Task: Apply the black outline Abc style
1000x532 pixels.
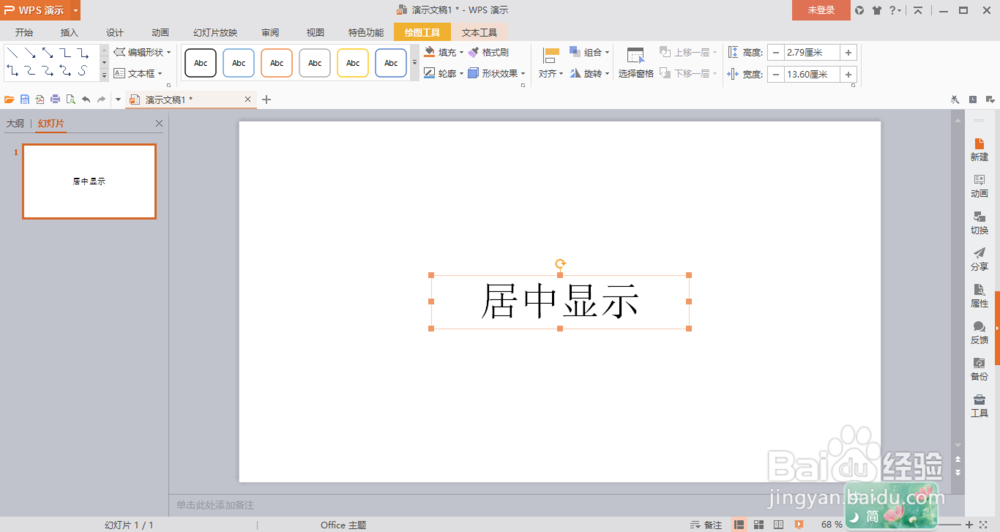Action: click(x=201, y=63)
